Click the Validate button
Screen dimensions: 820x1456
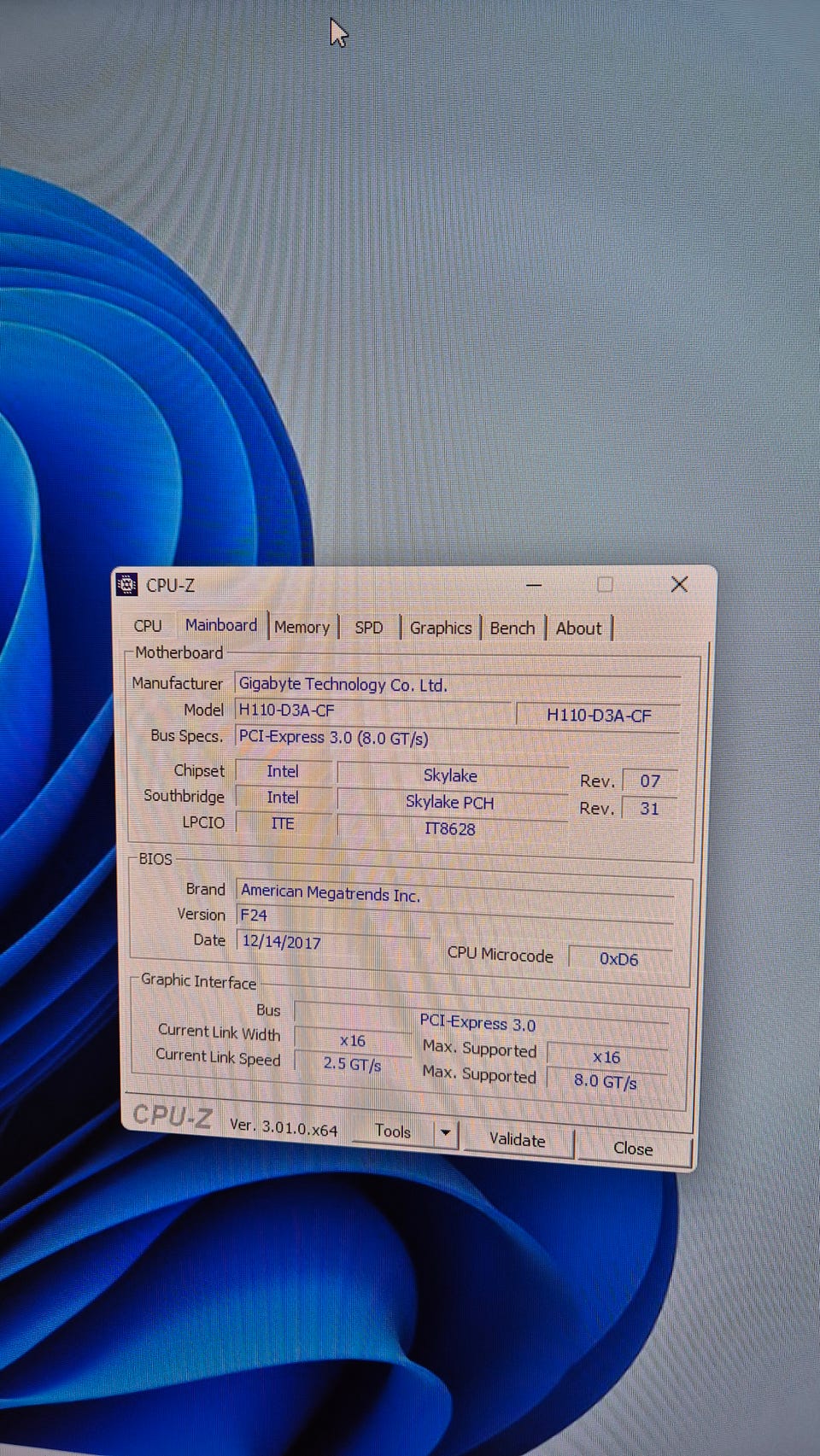(x=518, y=1140)
